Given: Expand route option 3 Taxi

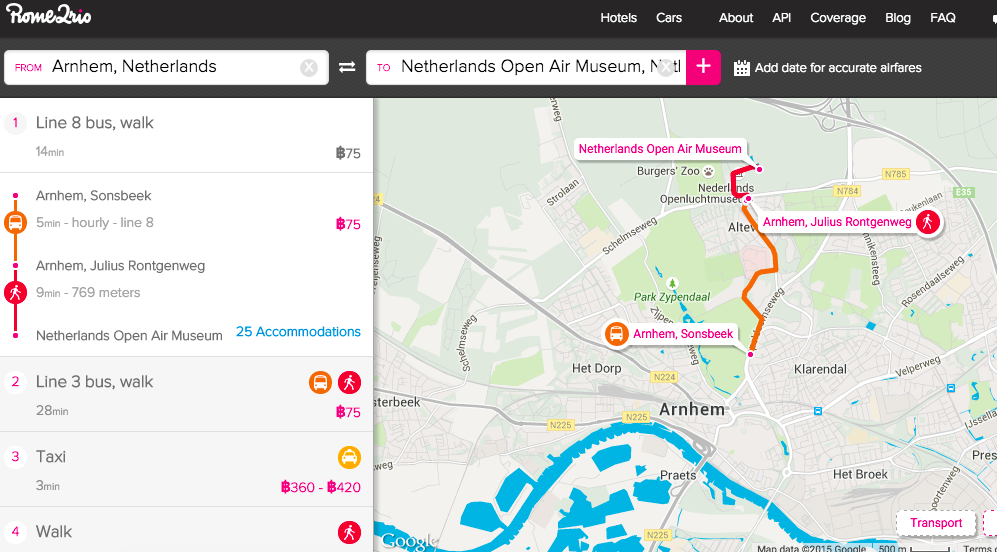Looking at the screenshot, I should [186, 469].
